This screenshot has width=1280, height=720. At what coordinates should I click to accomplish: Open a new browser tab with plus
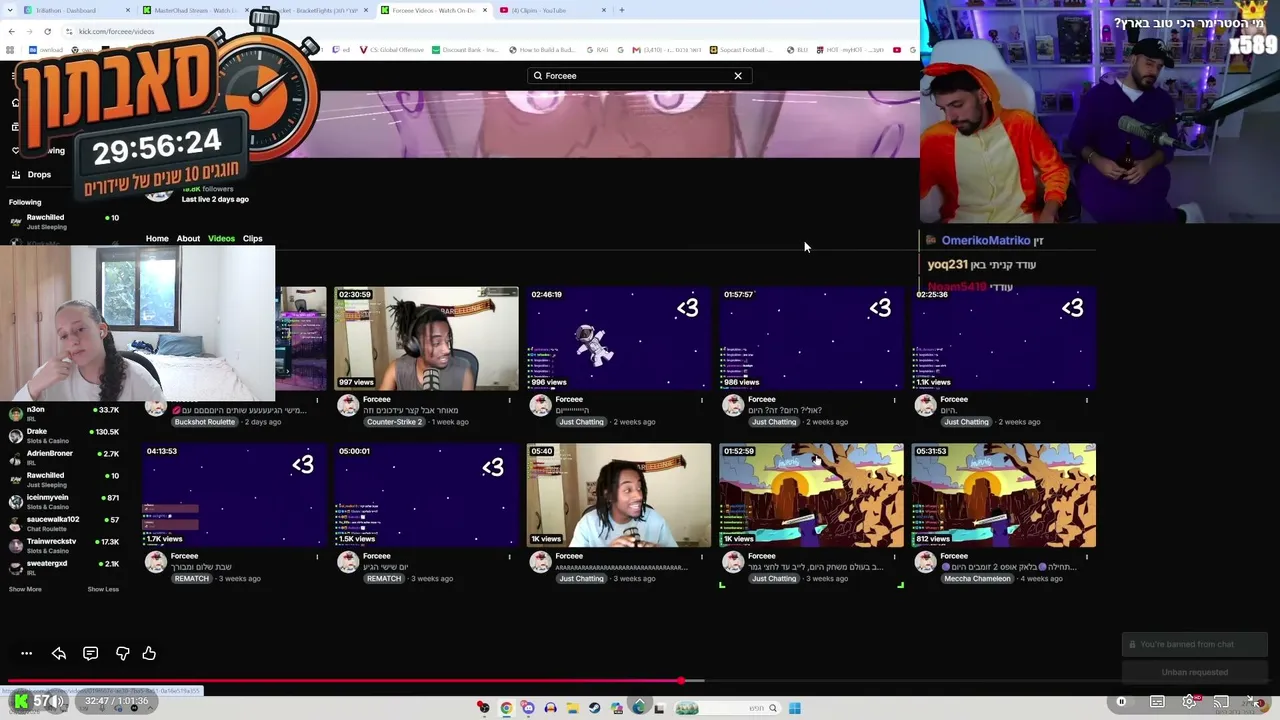[x=622, y=10]
